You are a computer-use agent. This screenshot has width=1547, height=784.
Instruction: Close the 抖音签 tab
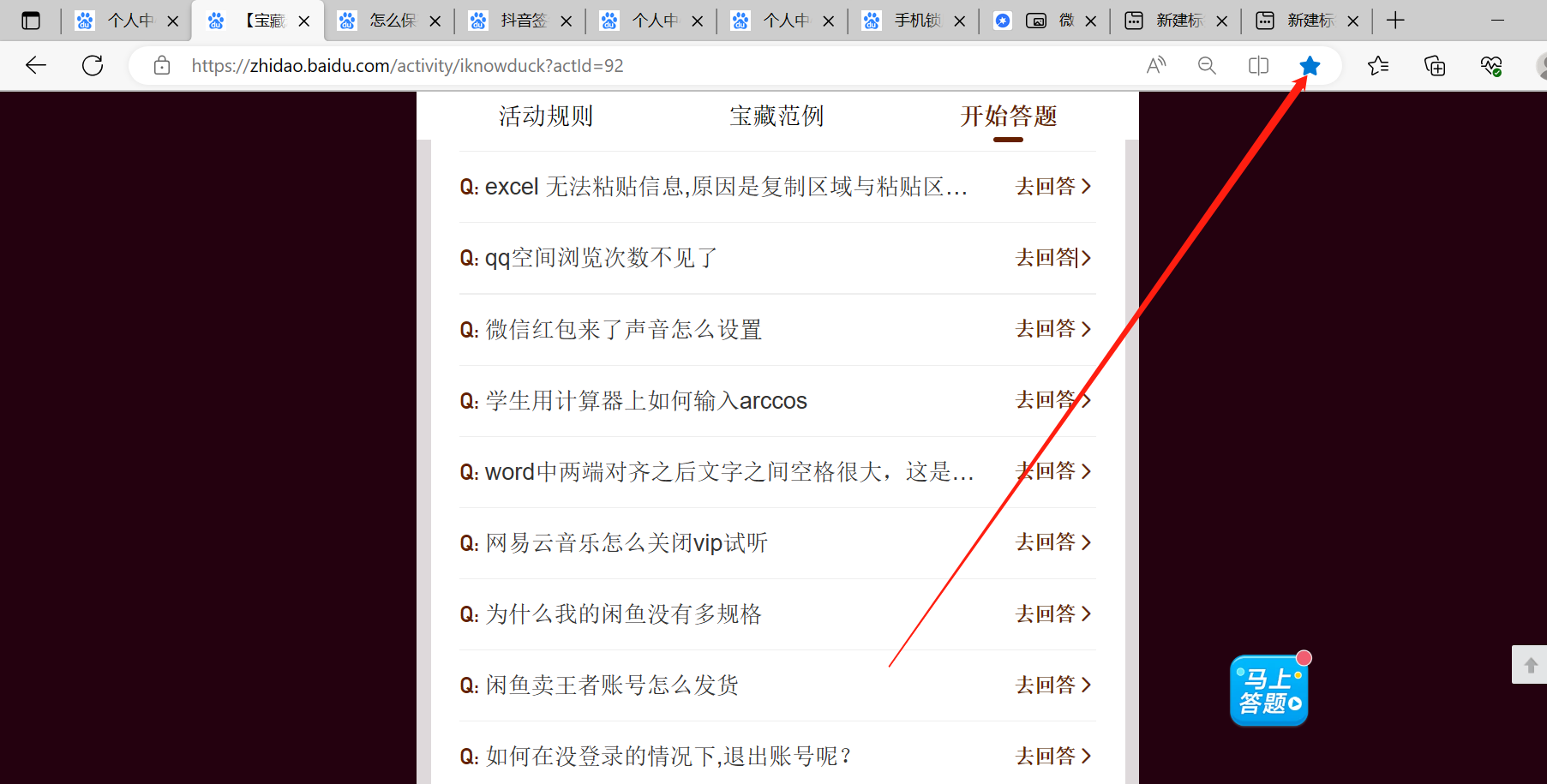[x=567, y=21]
